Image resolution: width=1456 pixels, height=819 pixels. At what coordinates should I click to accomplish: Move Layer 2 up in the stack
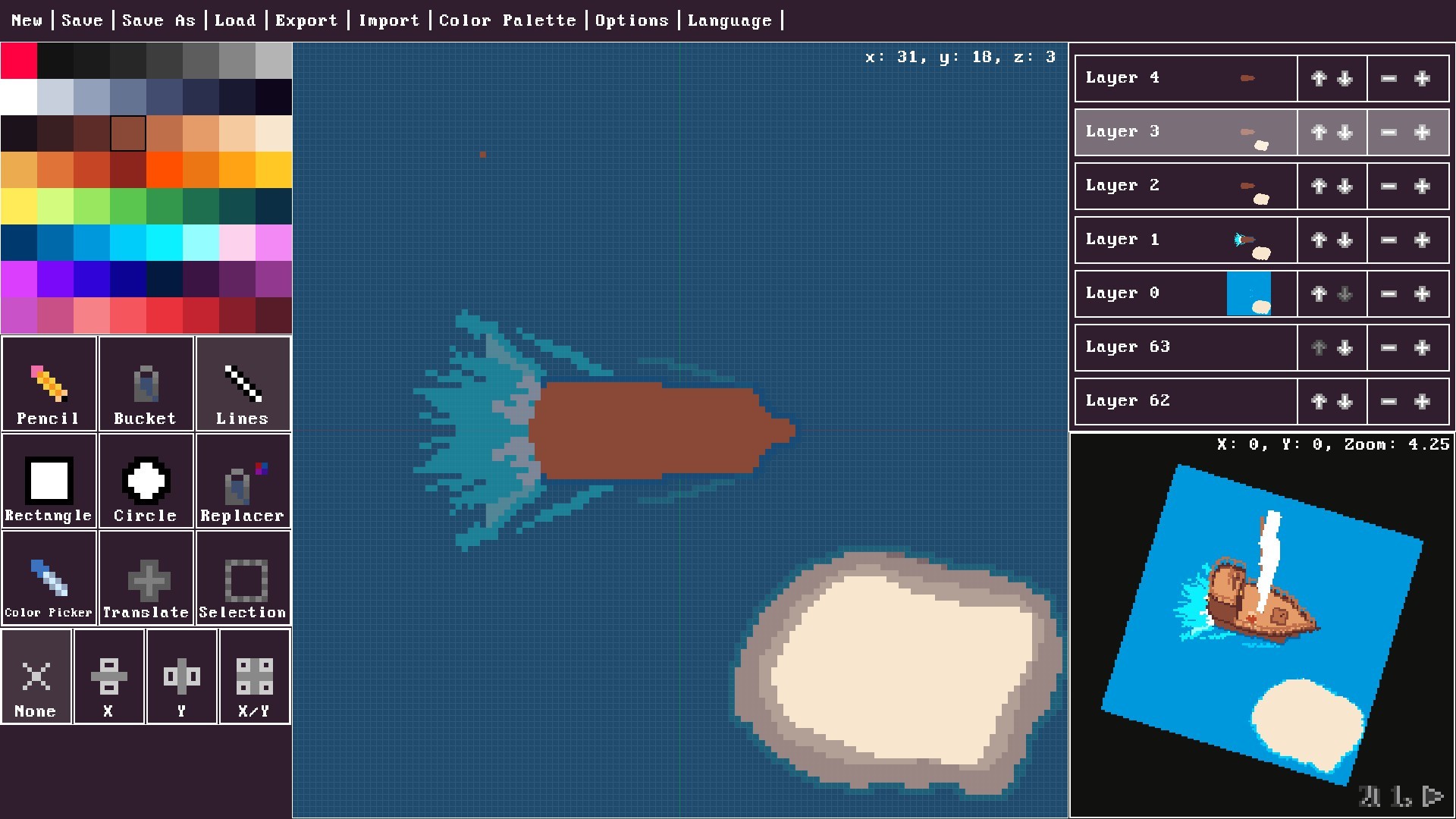1318,186
